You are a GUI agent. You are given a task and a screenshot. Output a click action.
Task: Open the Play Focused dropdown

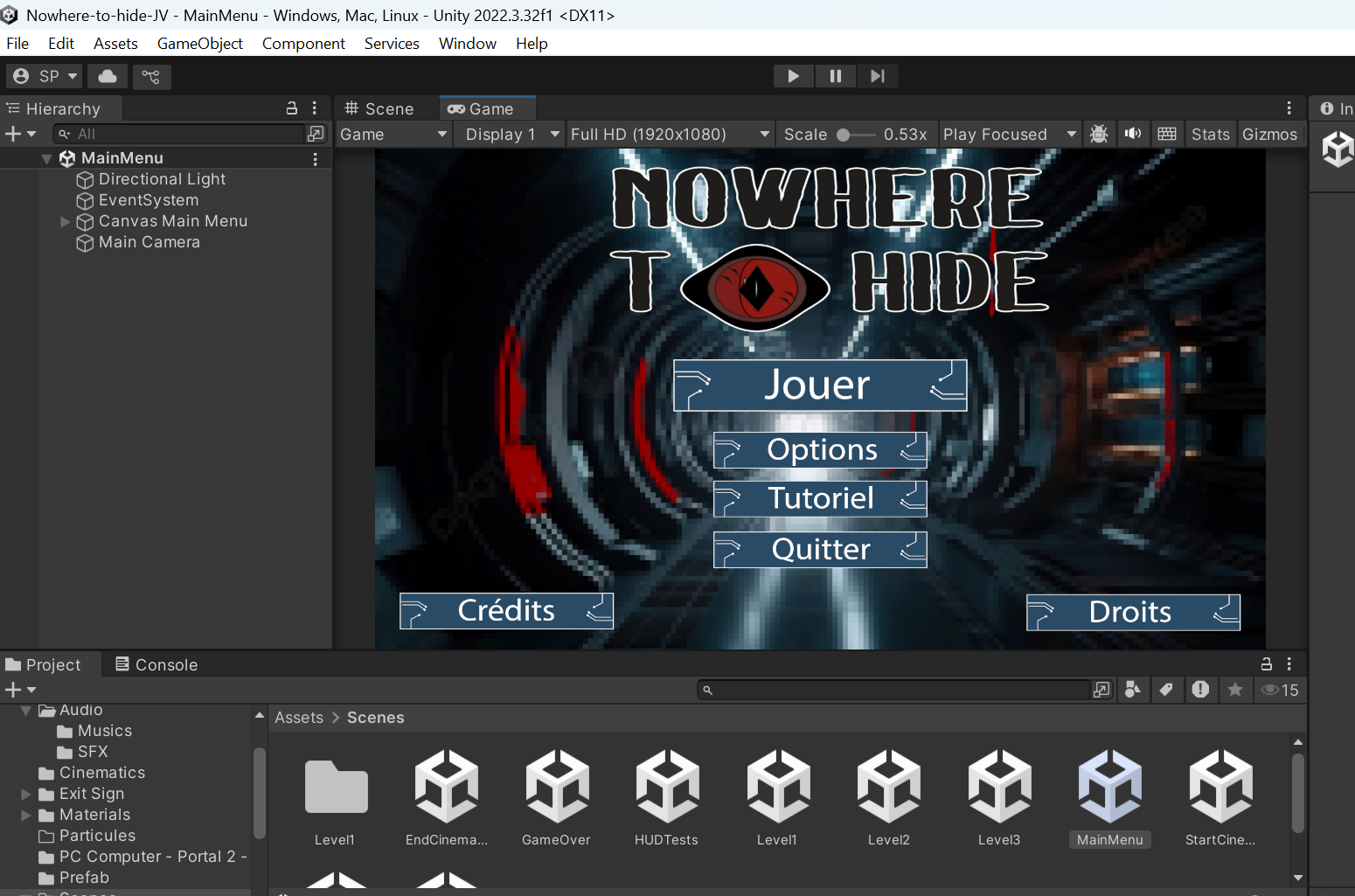click(1009, 134)
